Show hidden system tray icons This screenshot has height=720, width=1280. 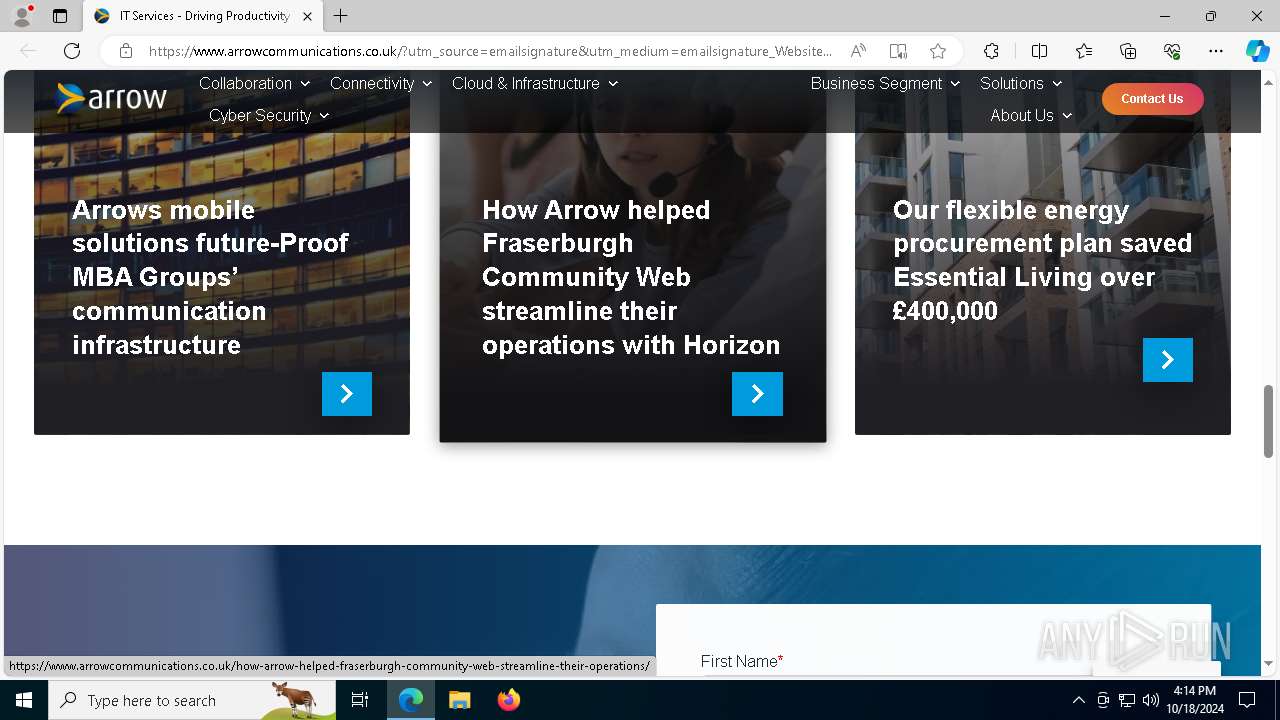click(x=1078, y=700)
